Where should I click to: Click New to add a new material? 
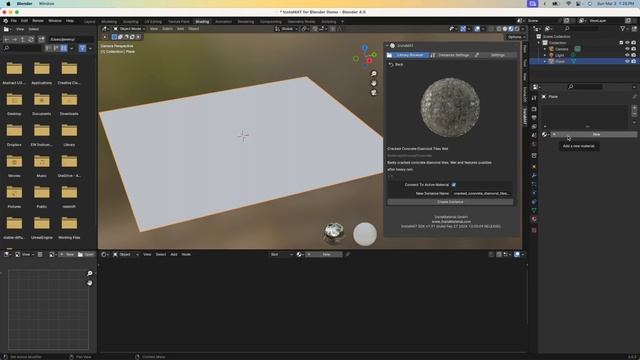pyautogui.click(x=593, y=134)
